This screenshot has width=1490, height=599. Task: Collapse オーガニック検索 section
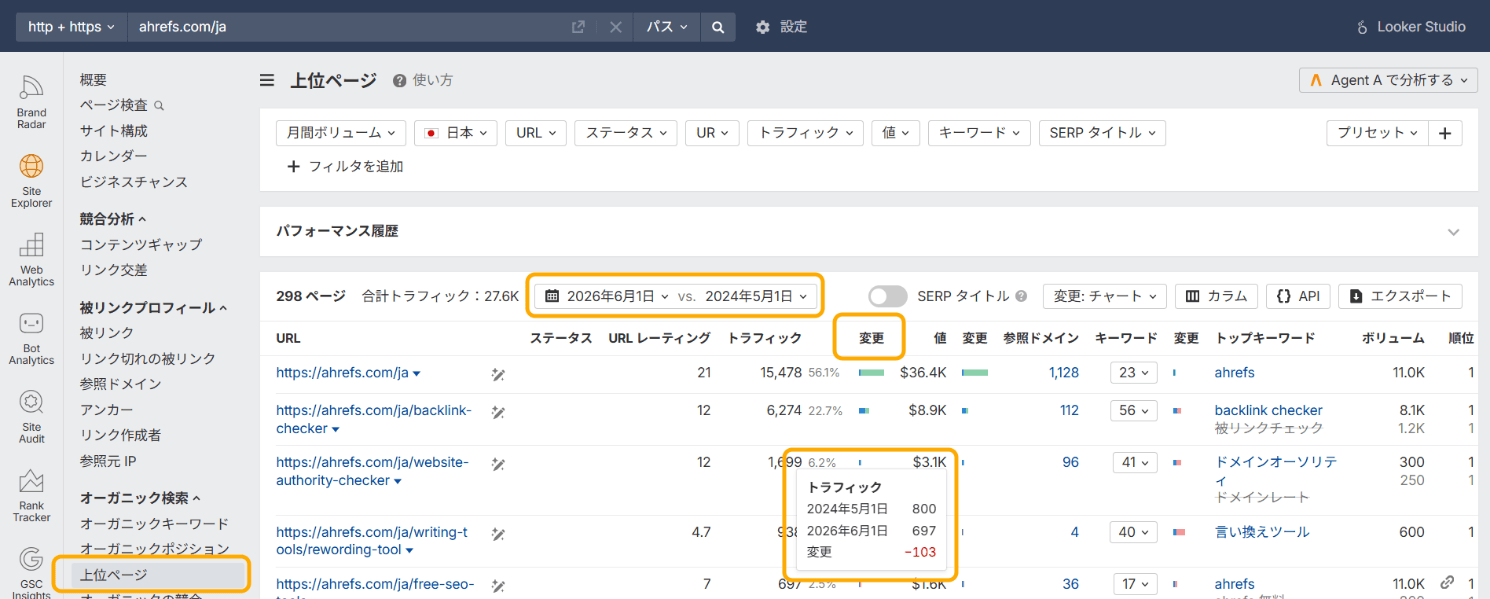[140, 498]
